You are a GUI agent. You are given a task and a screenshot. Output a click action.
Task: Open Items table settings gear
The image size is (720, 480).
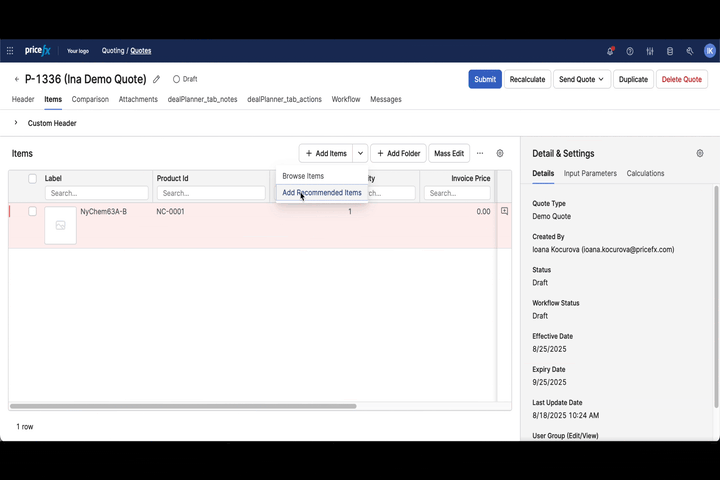500,153
